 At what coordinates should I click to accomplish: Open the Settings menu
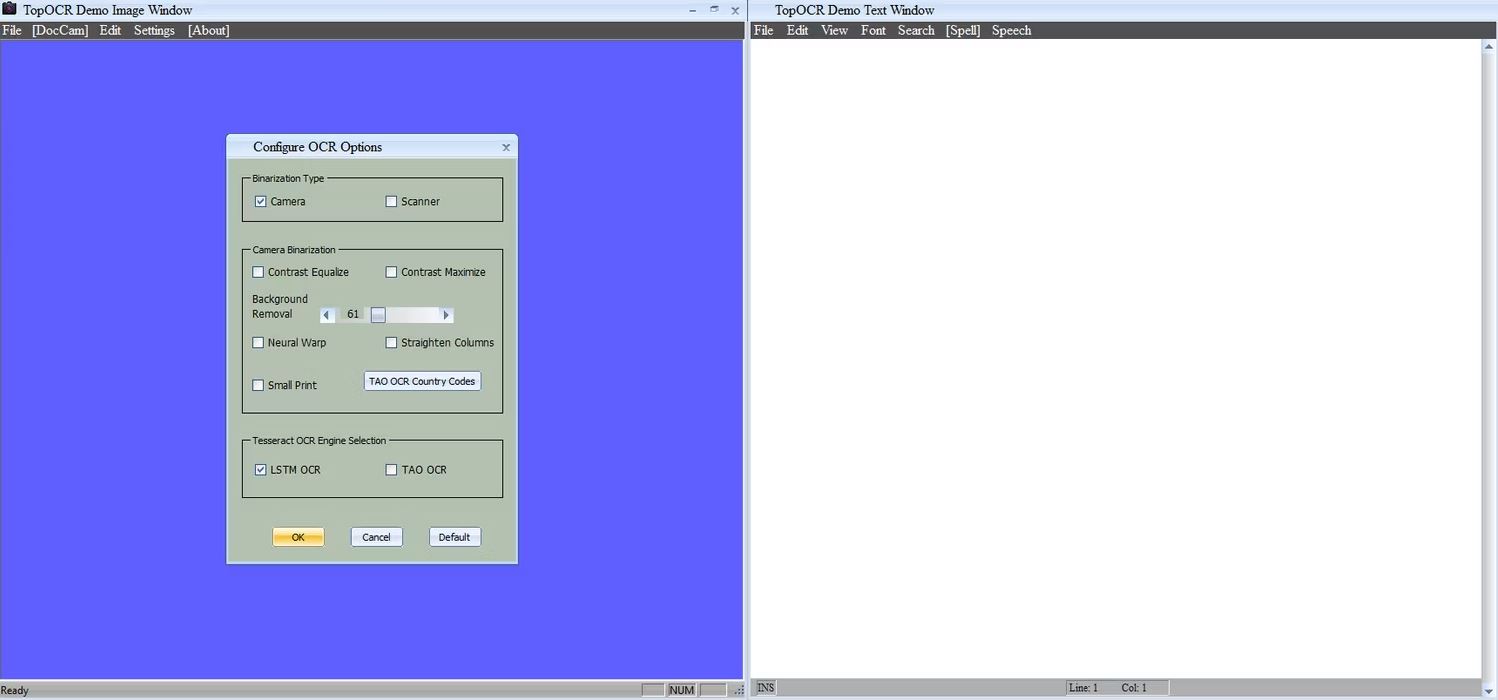[154, 30]
